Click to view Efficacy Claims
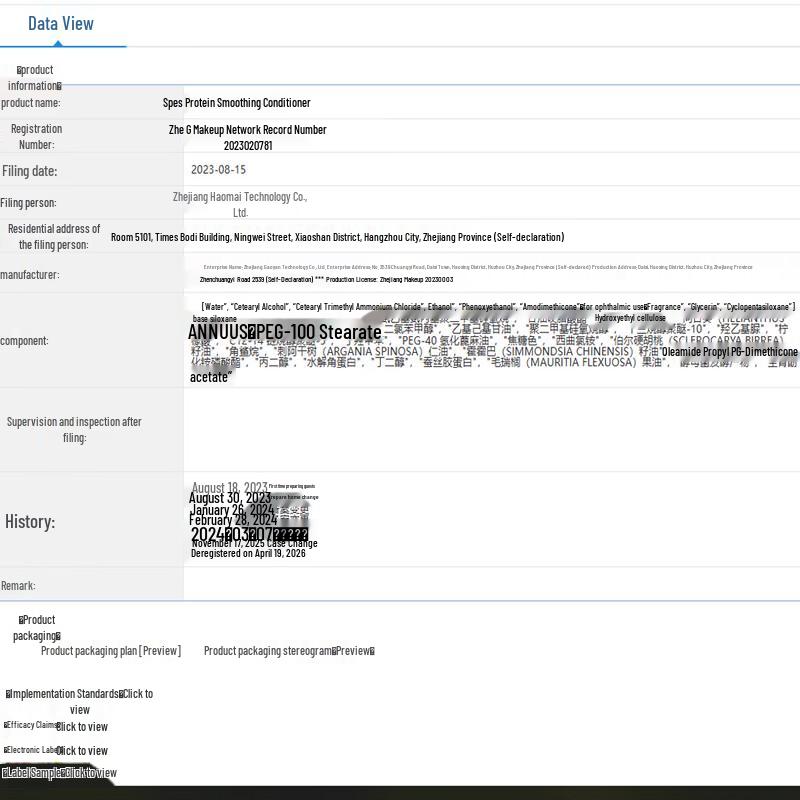The image size is (800, 800). coord(82,727)
